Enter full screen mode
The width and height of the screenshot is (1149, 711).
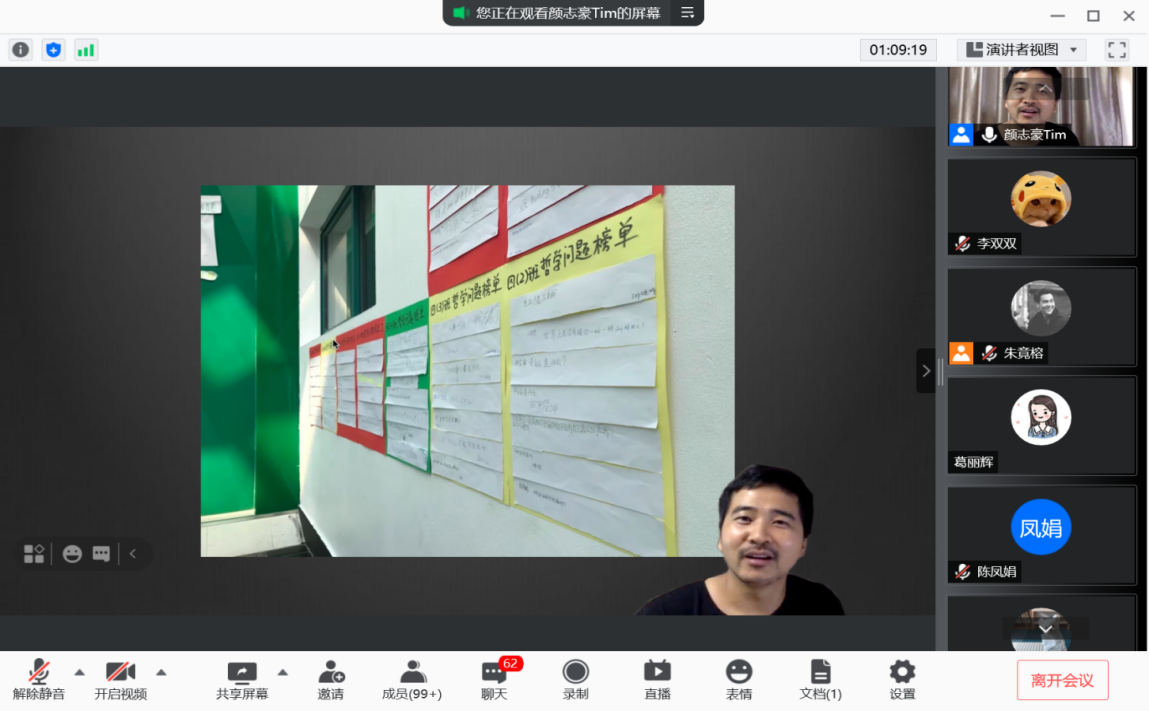coord(1116,50)
